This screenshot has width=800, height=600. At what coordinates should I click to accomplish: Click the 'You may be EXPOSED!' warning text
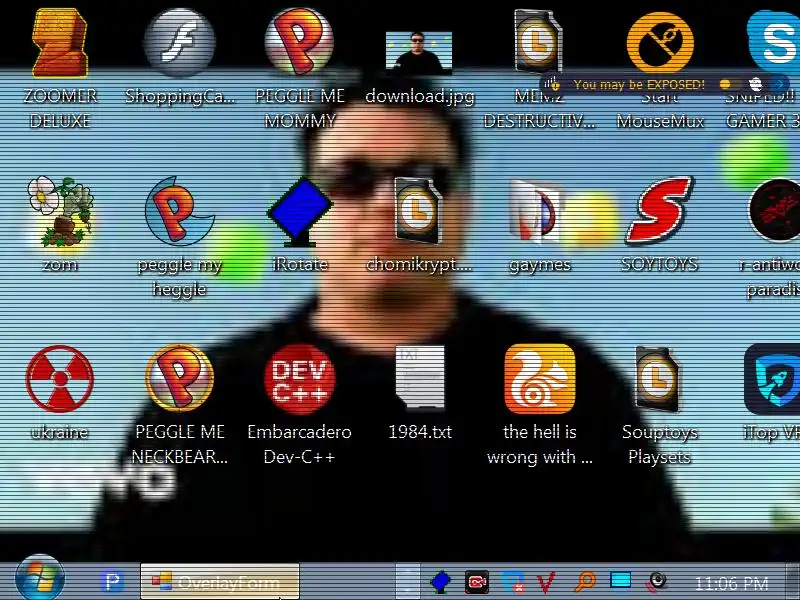(639, 84)
